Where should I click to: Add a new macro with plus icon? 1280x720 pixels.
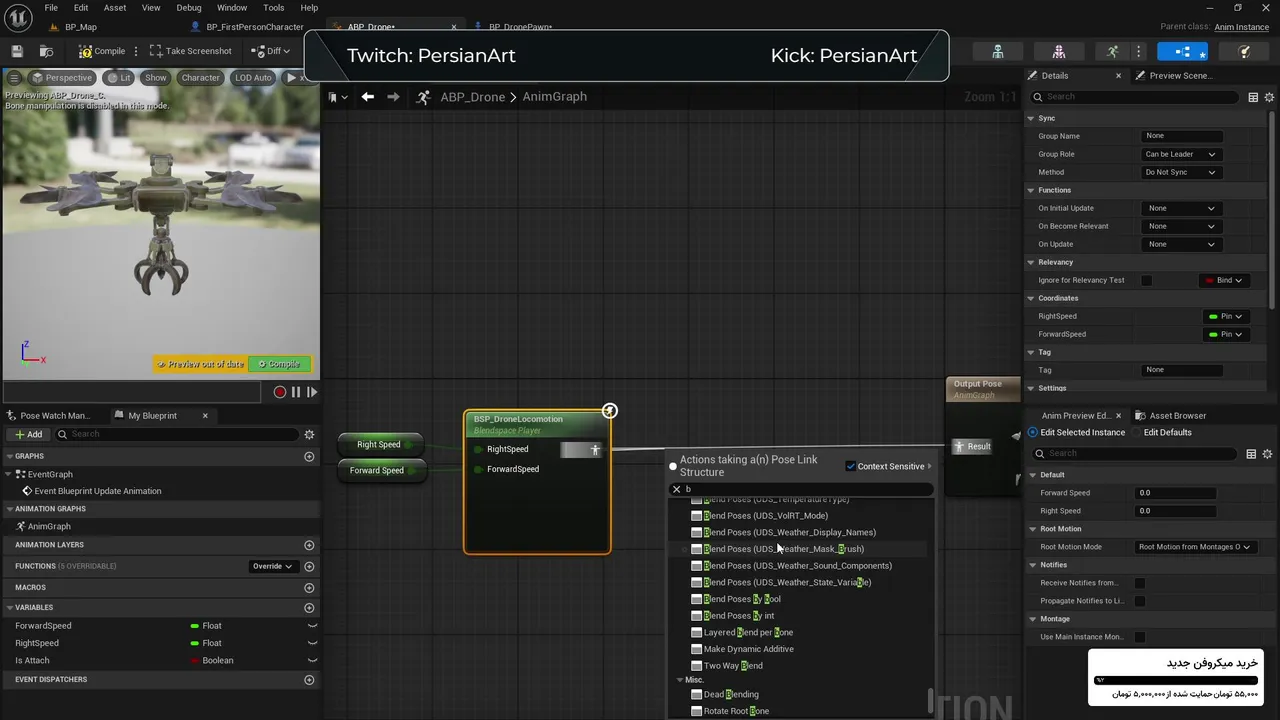point(309,587)
